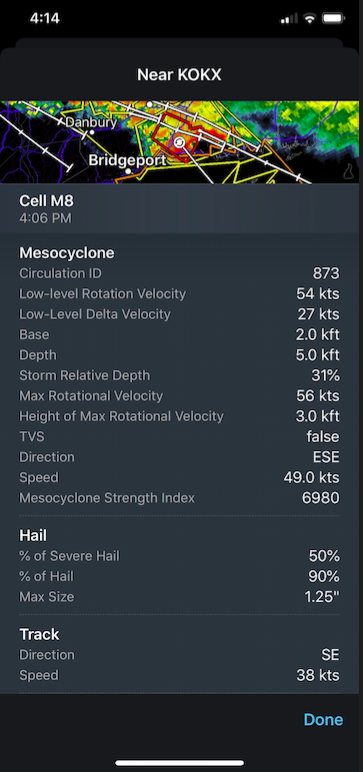363x772 pixels.
Task: Tap the Hail section heading
Action: (x=33, y=535)
